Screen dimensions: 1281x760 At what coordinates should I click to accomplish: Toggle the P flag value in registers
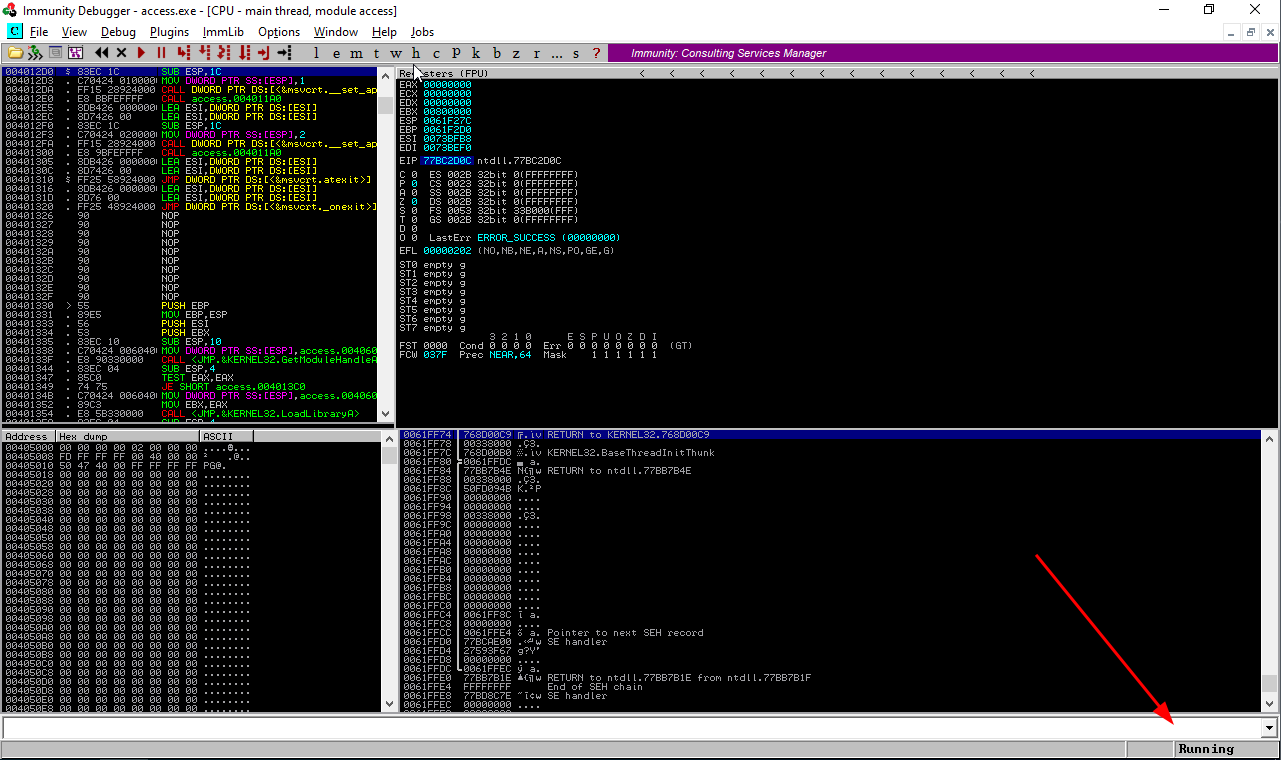point(414,183)
